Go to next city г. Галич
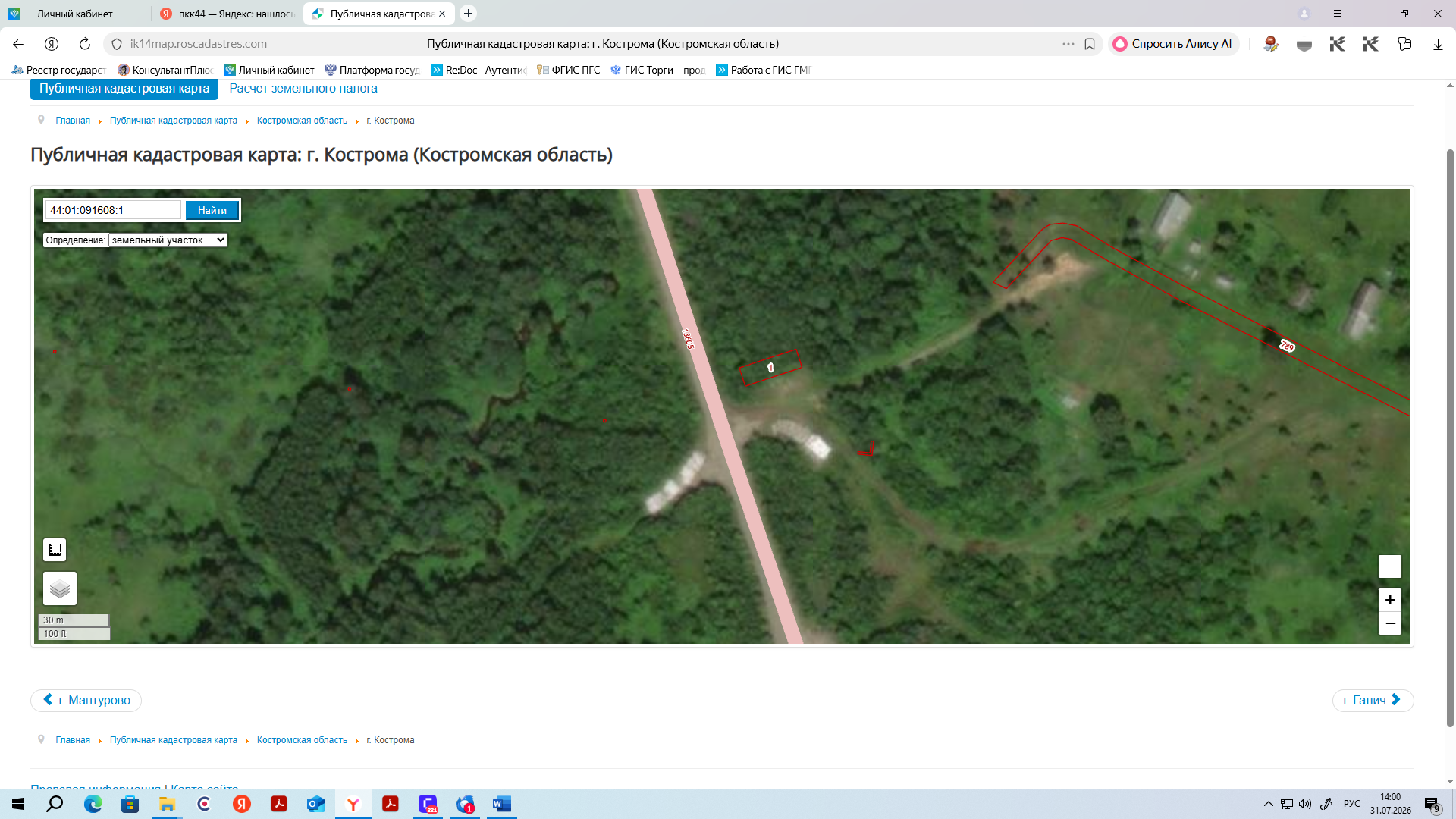This screenshot has height=819, width=1456. coord(1373,700)
